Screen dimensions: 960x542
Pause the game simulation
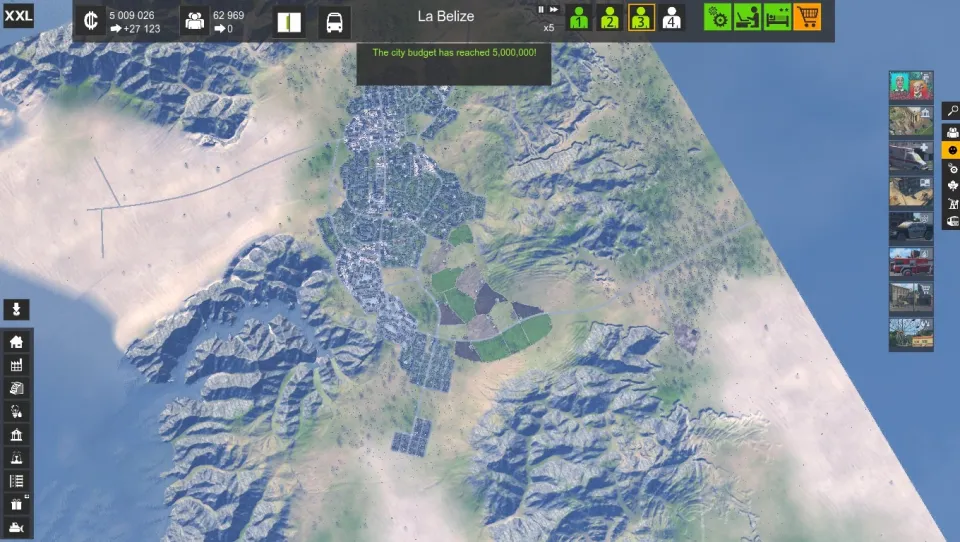tap(542, 10)
